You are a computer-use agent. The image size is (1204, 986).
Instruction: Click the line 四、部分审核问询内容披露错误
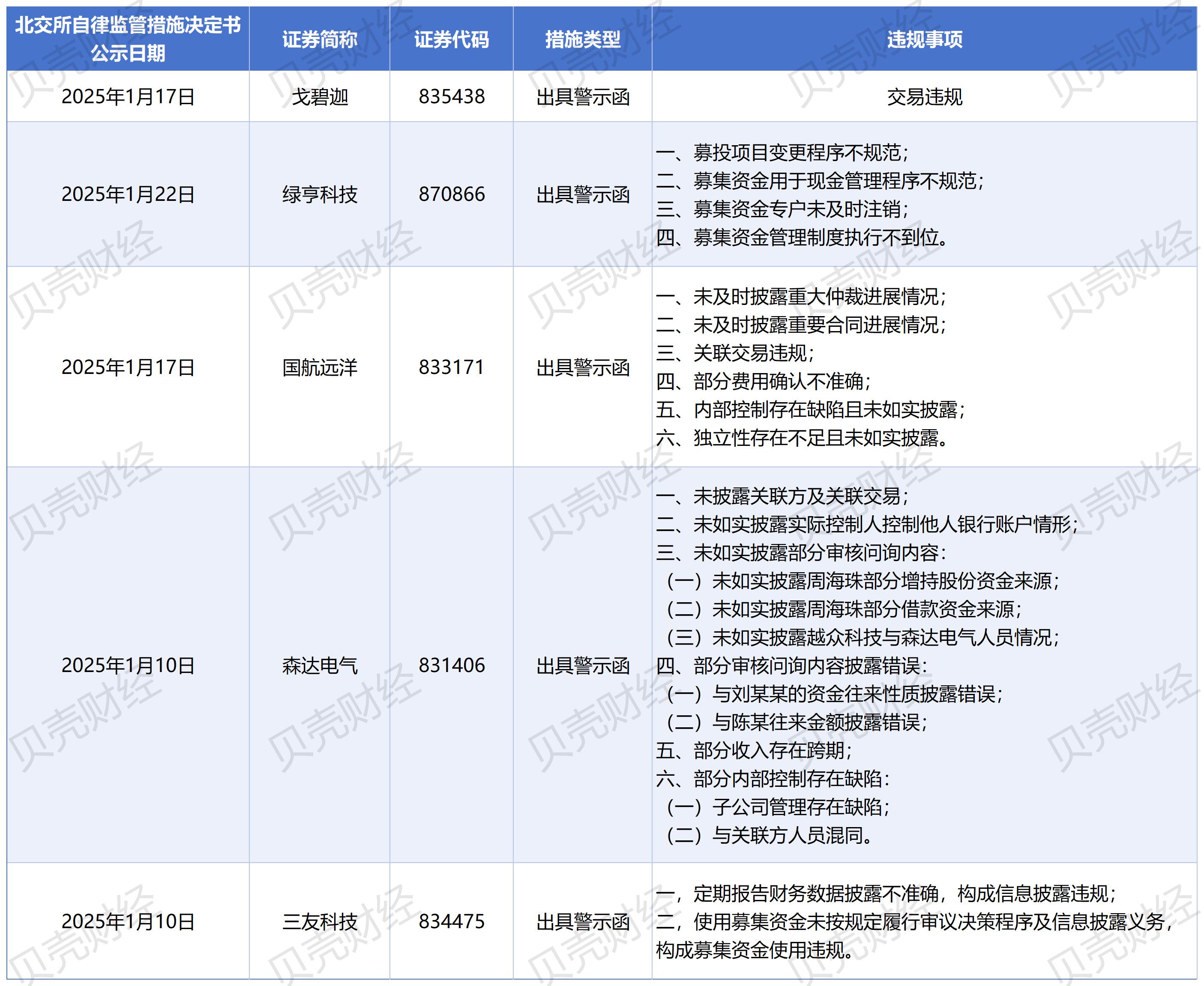[792, 666]
